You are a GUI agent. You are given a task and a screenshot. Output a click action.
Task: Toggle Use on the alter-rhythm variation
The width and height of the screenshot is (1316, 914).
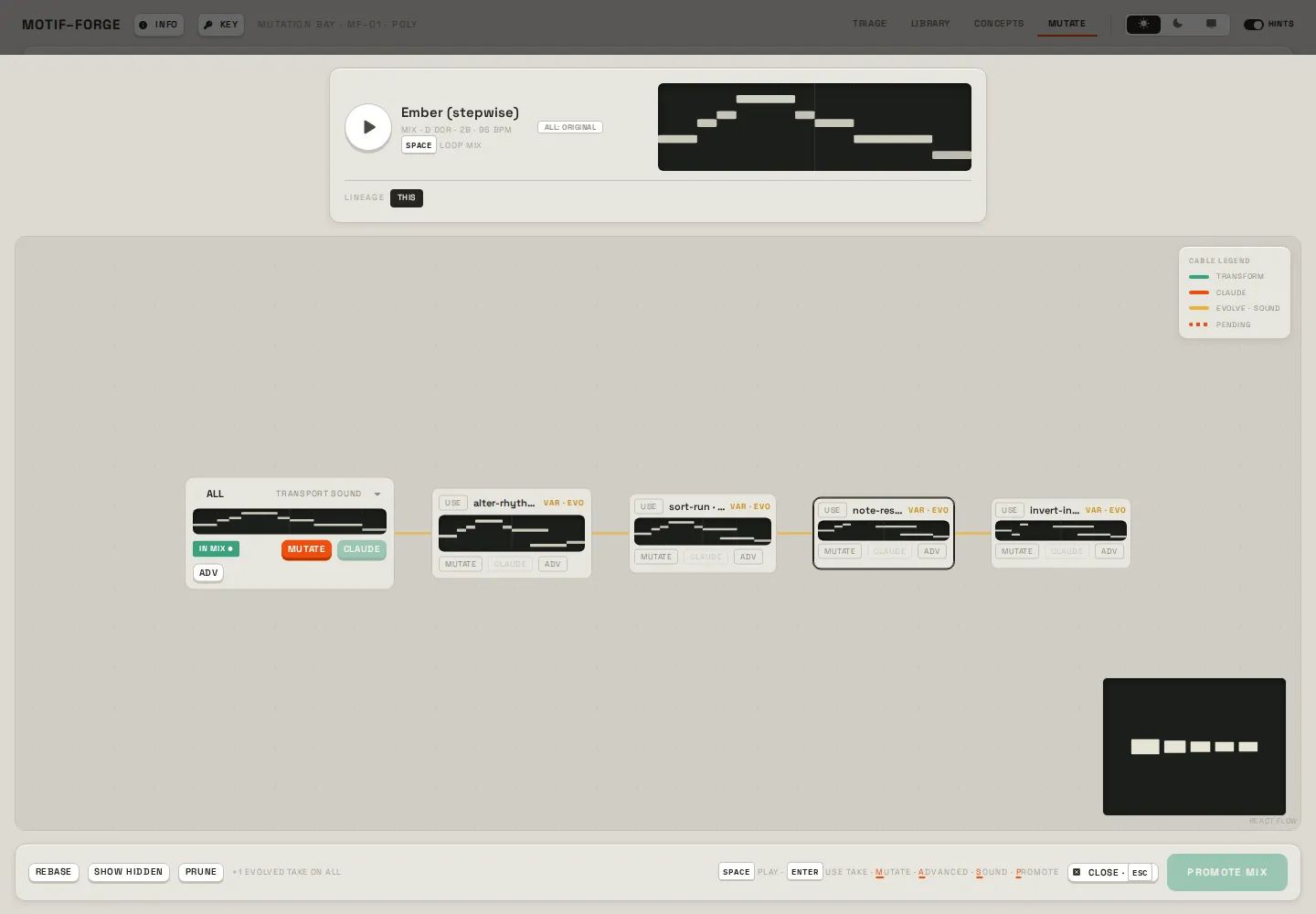[x=452, y=503]
